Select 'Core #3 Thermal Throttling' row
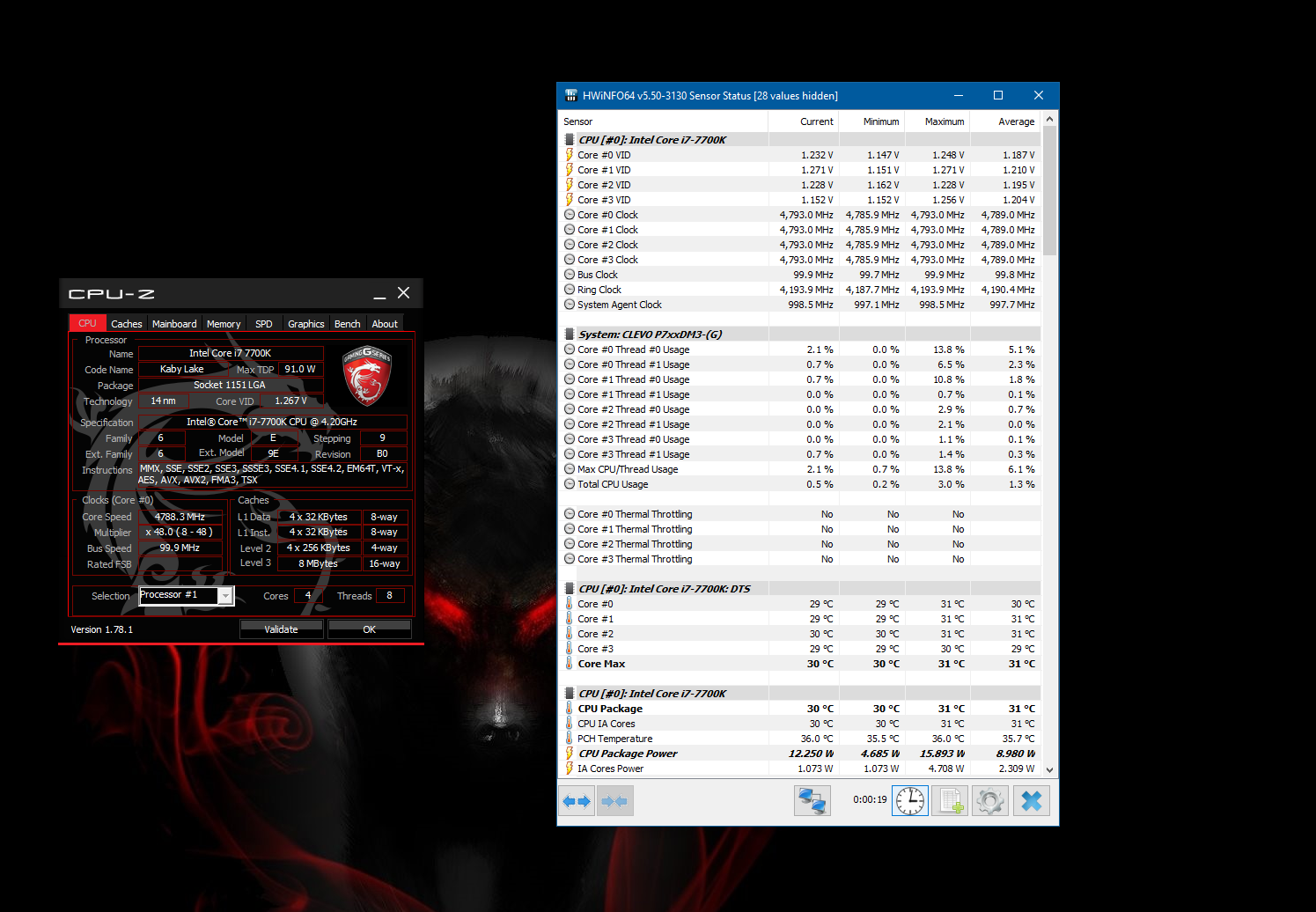This screenshot has height=912, width=1316. click(x=799, y=559)
